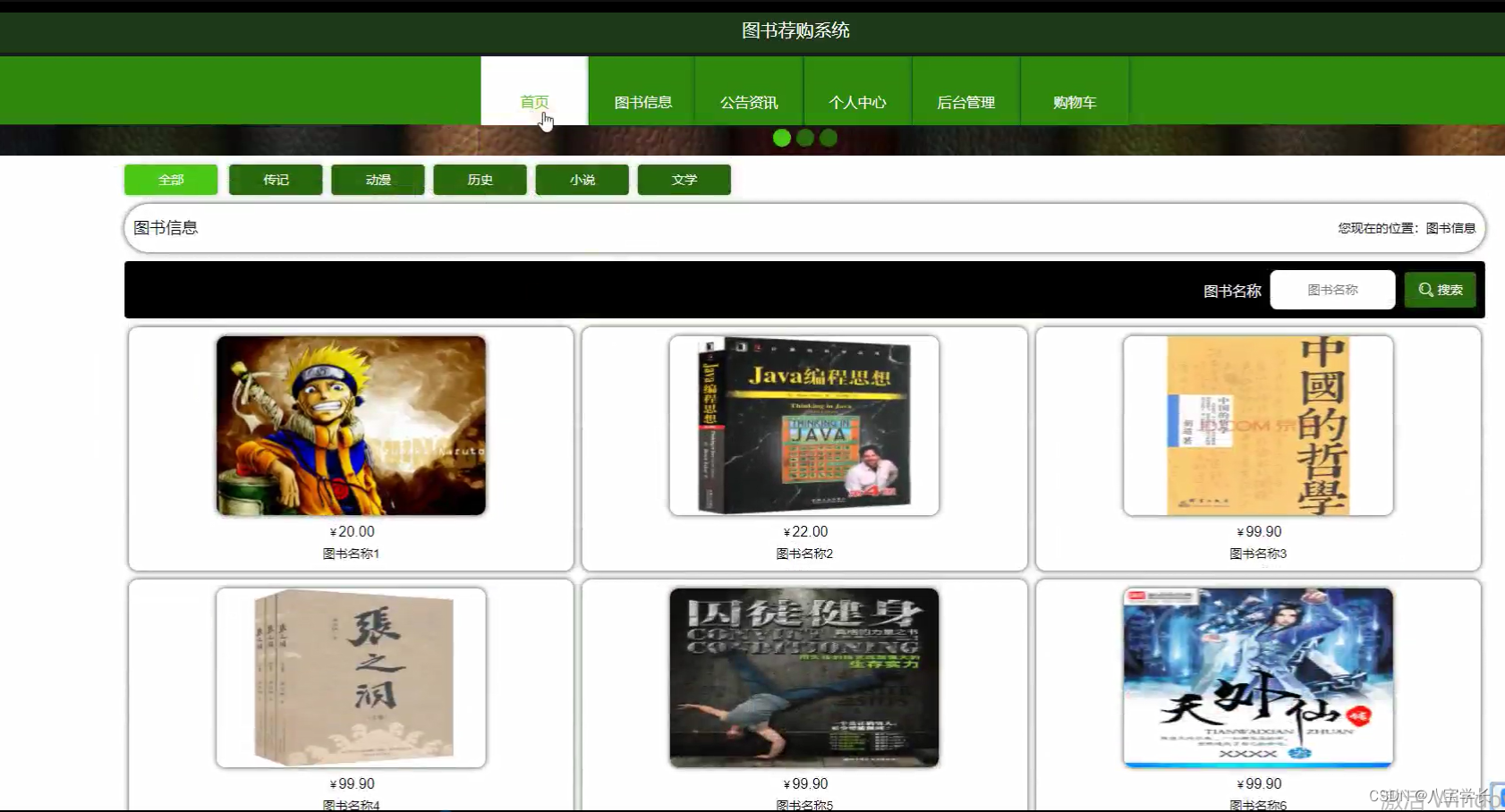Viewport: 1505px width, 812px height.
Task: Open the 后台管理 section
Action: 965,102
